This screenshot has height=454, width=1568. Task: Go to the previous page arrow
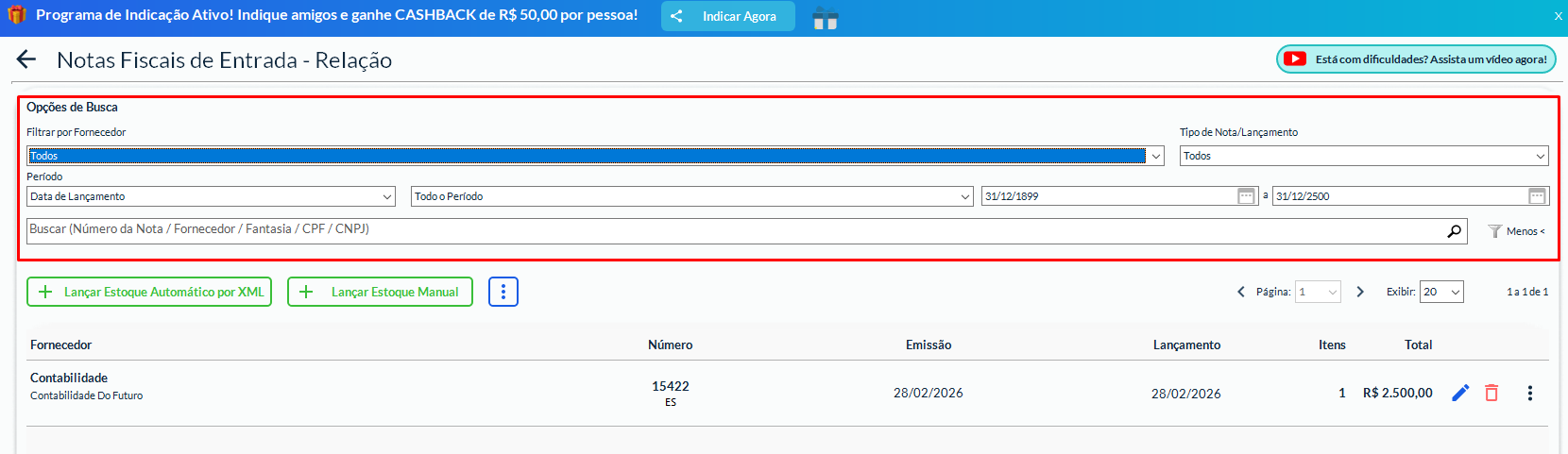(x=1241, y=292)
